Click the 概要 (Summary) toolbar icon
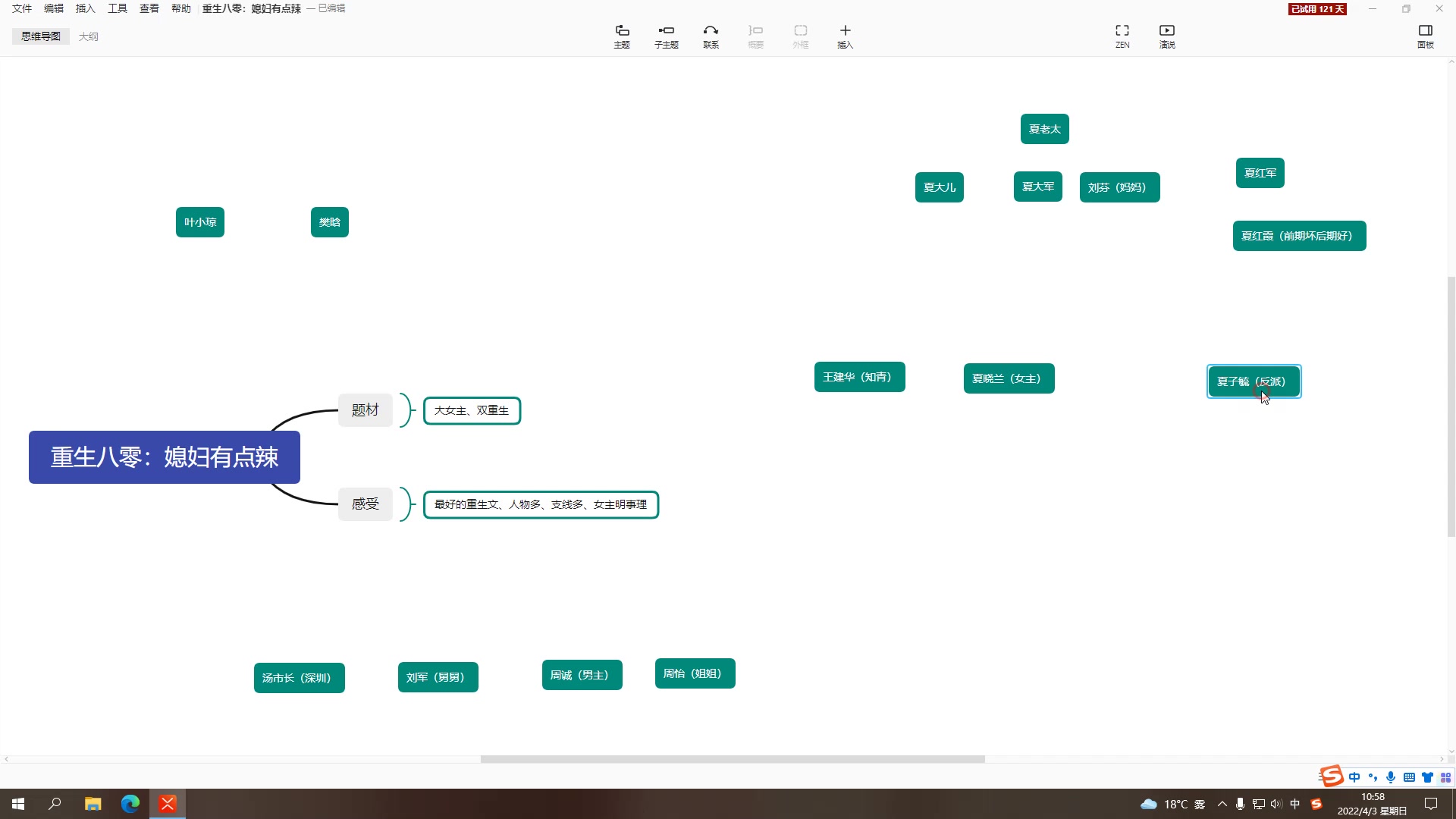The height and width of the screenshot is (819, 1456). 756,36
